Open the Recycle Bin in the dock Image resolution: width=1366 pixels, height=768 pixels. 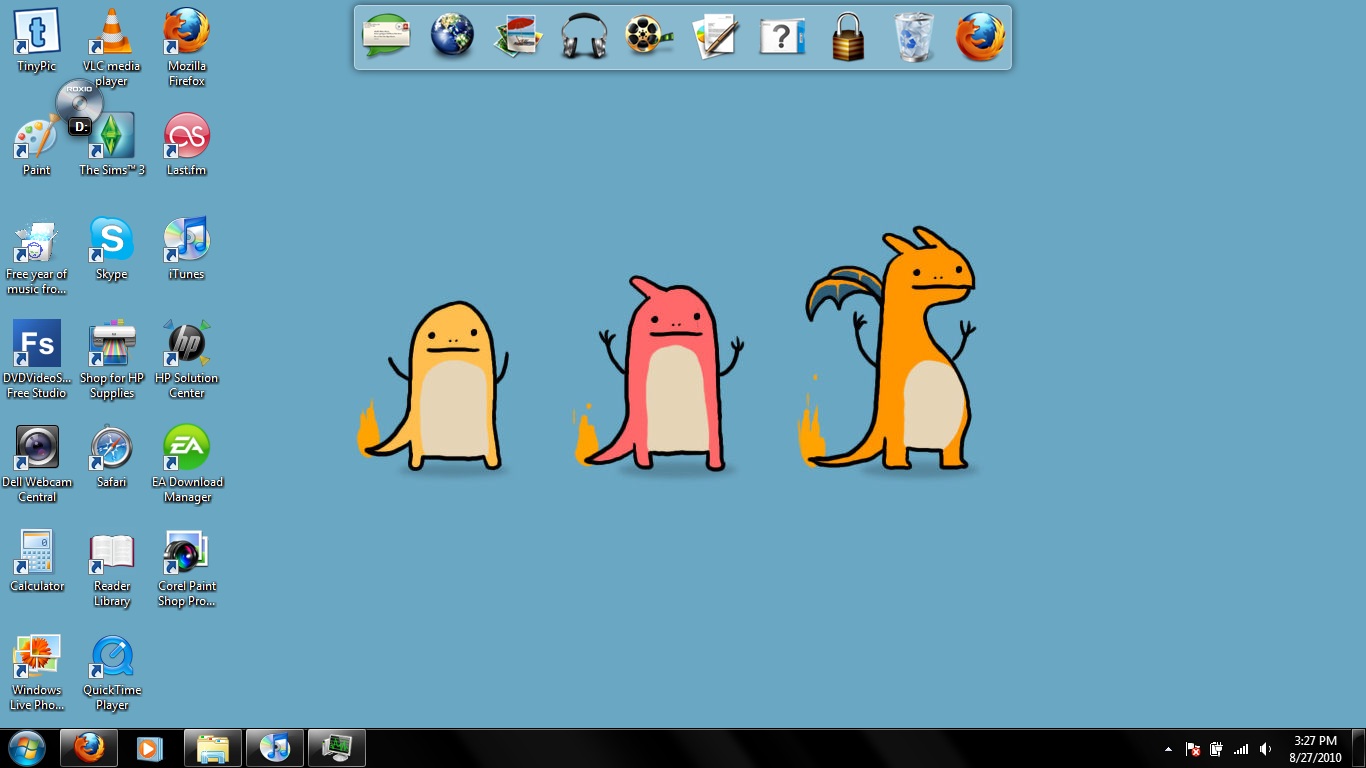pyautogui.click(x=914, y=38)
